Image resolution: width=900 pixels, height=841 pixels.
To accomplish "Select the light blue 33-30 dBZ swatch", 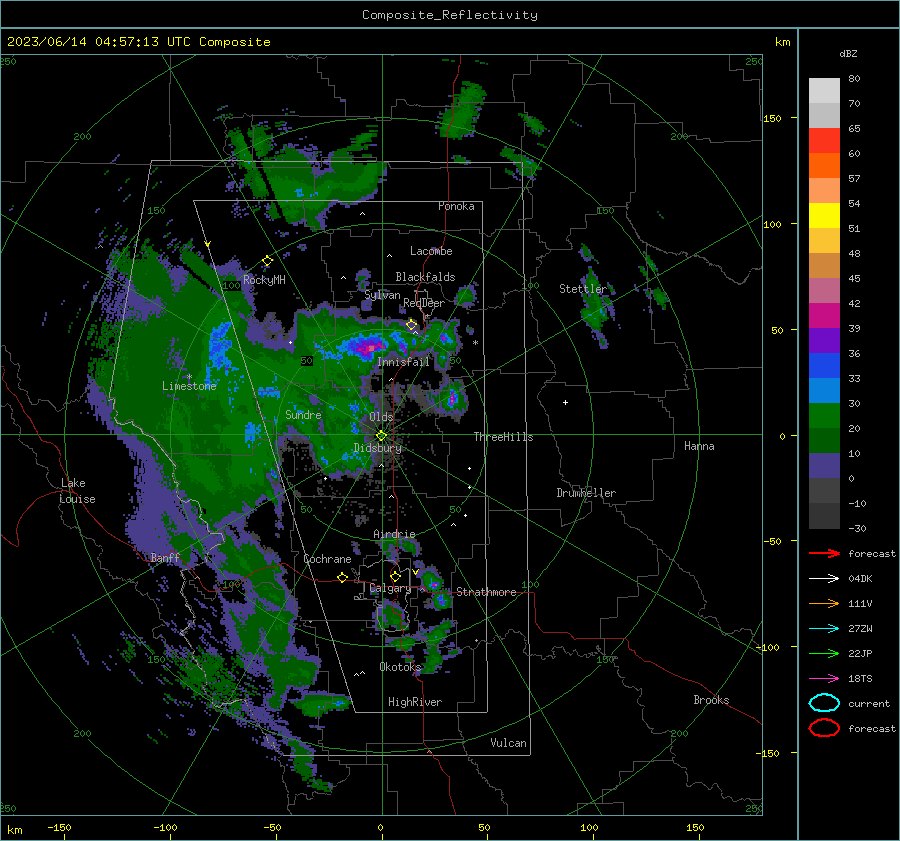I will (x=824, y=390).
